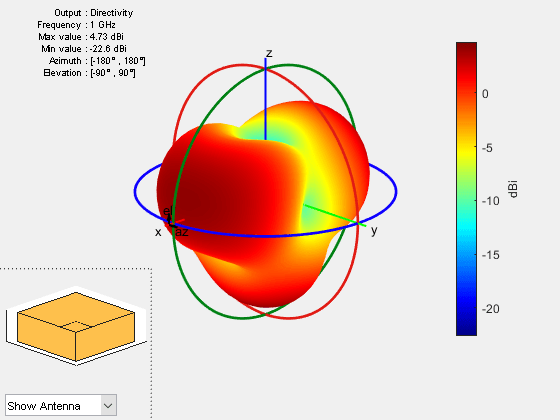Click the Max value 4.73 dBi text
This screenshot has height=420, width=560.
click(81, 37)
